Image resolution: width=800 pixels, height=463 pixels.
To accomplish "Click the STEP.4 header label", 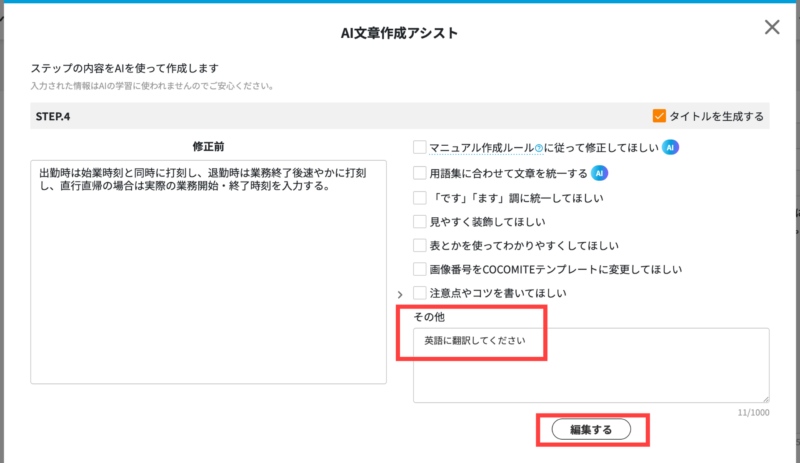I will pos(53,116).
